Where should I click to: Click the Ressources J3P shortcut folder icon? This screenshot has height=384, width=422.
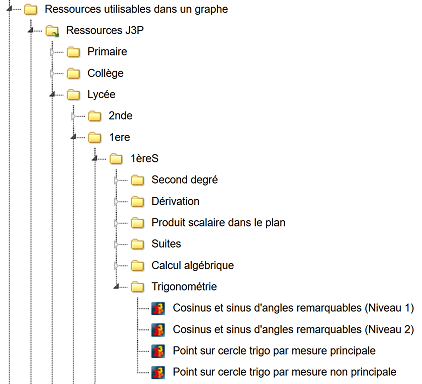point(52,31)
